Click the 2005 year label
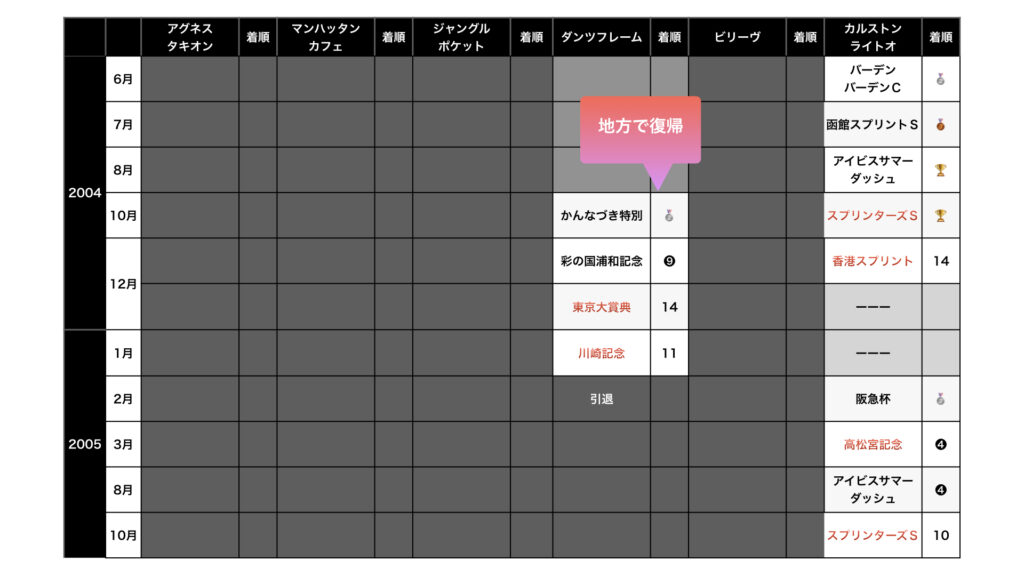Image resolution: width=1024 pixels, height=576 pixels. point(85,444)
